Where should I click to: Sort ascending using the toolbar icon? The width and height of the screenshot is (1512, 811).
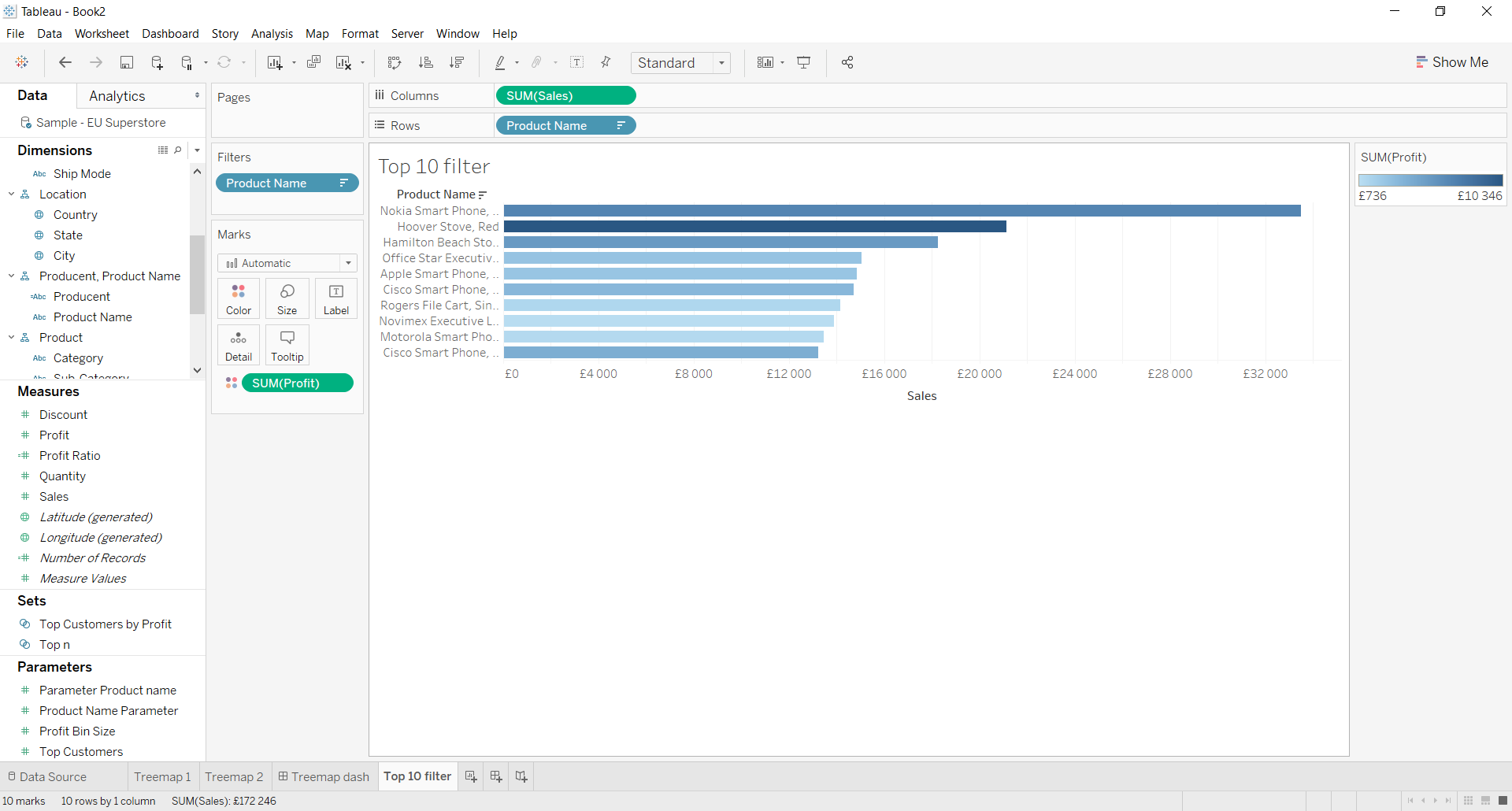point(425,63)
